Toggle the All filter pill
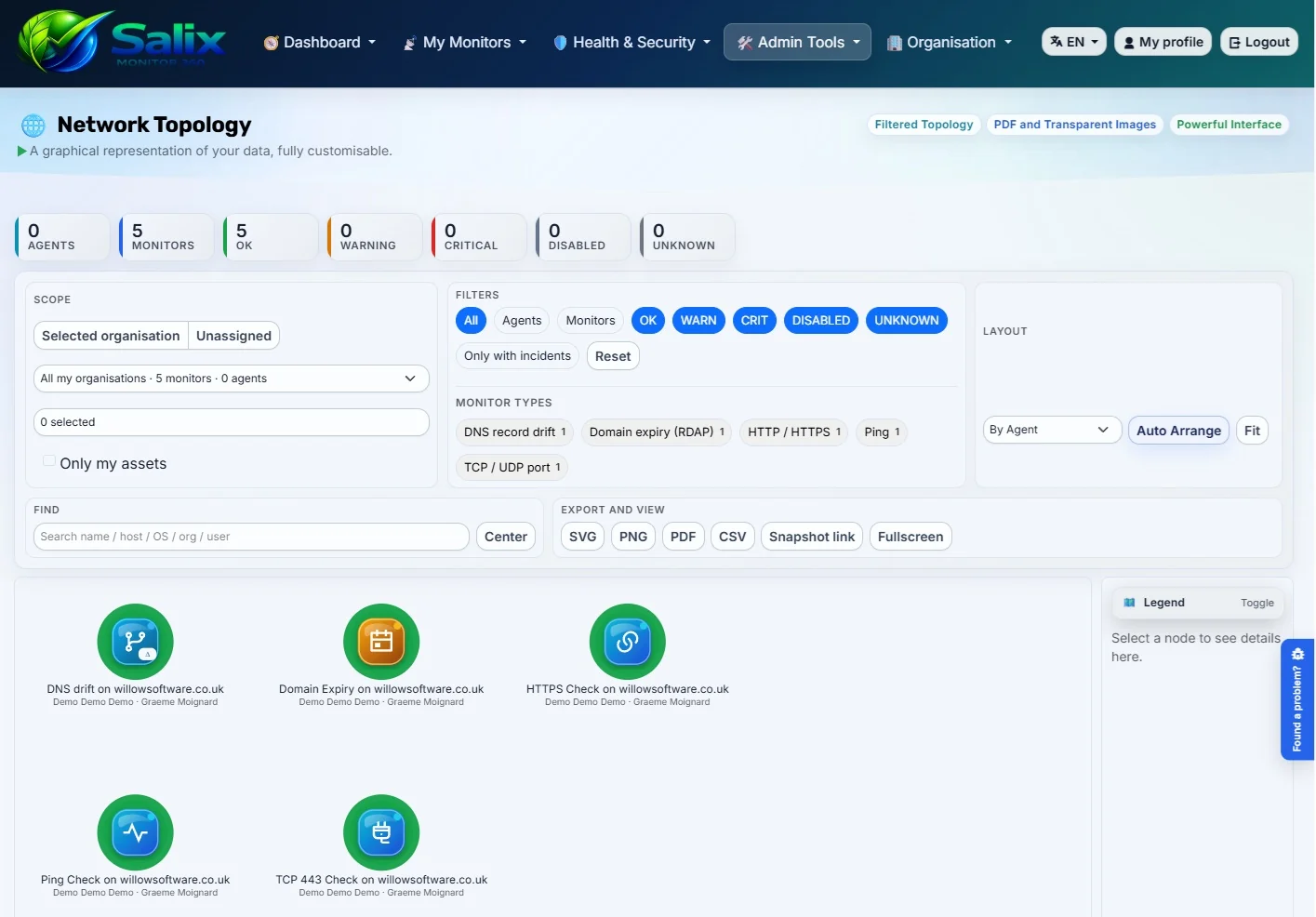This screenshot has height=917, width=1316. [x=472, y=320]
